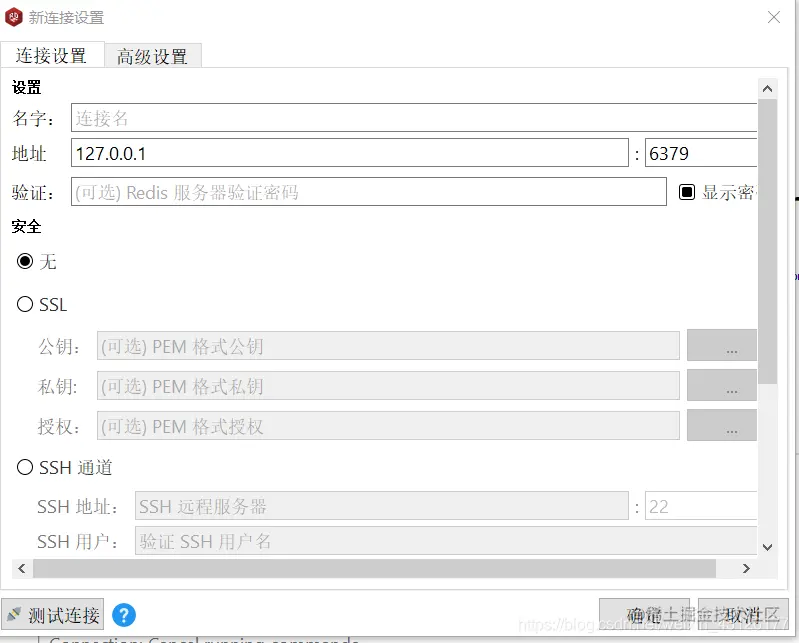Click the 私钥 PEM private key field
The height and width of the screenshot is (643, 799).
(388, 386)
